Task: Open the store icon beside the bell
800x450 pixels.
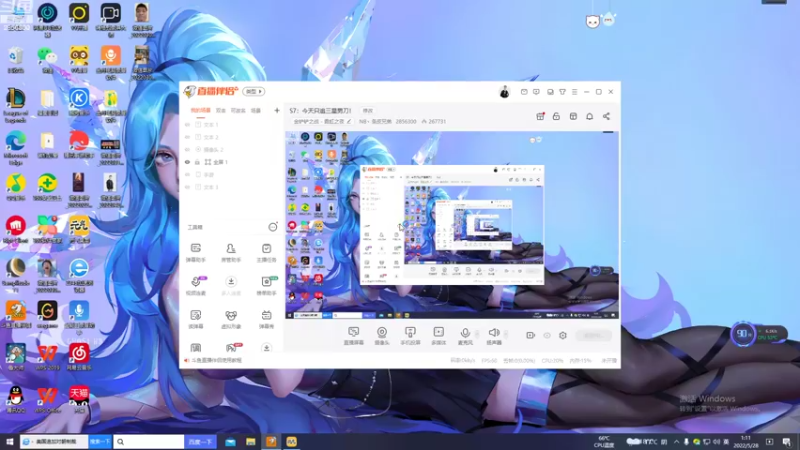Action: 573,116
